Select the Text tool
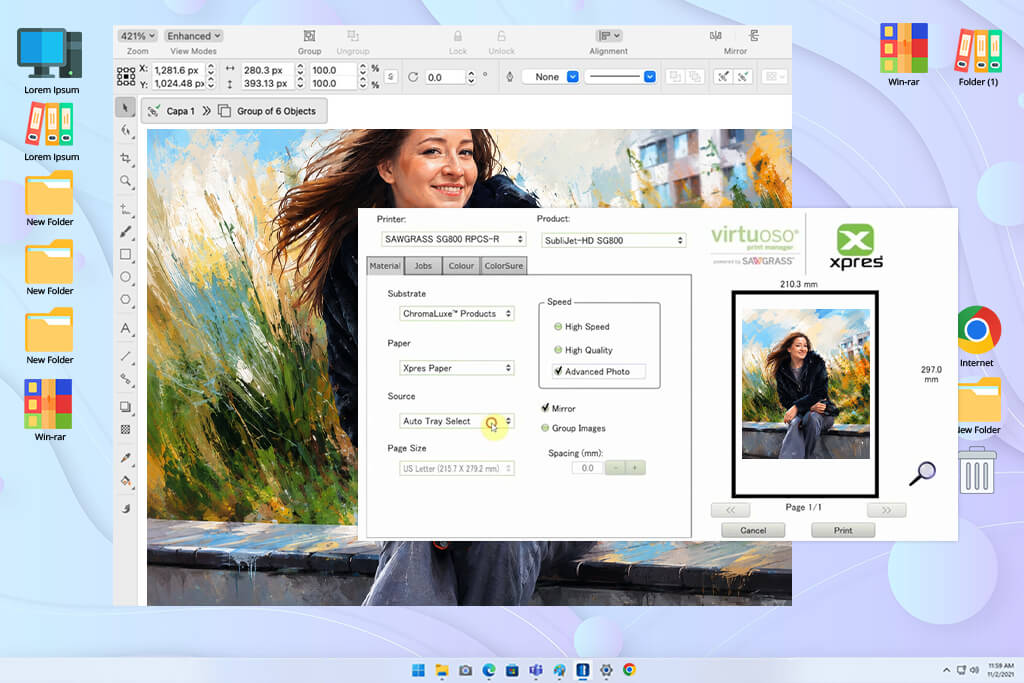1024x683 pixels. coord(125,328)
